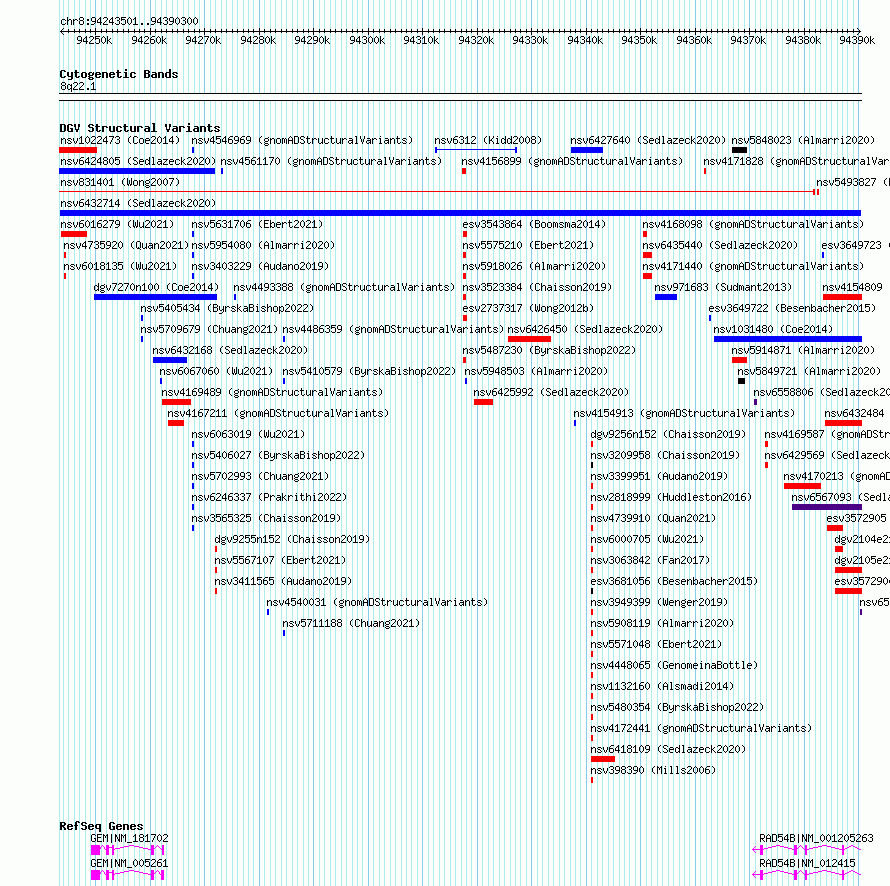Click the blue span under nsv6312 (Kidd2008)

[x=476, y=150]
